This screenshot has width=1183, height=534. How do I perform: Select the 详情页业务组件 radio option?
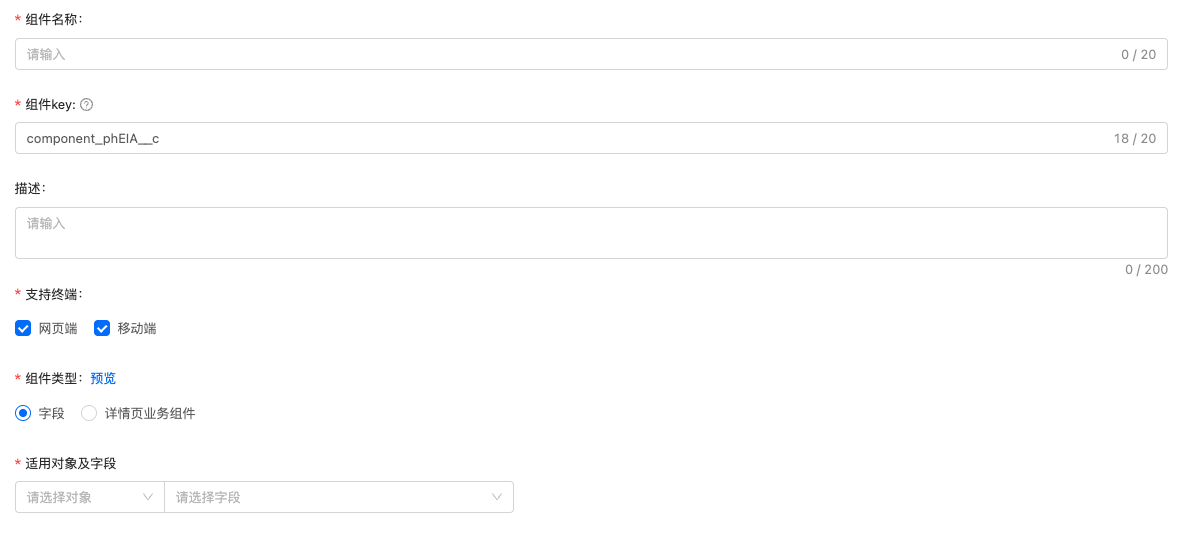tap(89, 413)
